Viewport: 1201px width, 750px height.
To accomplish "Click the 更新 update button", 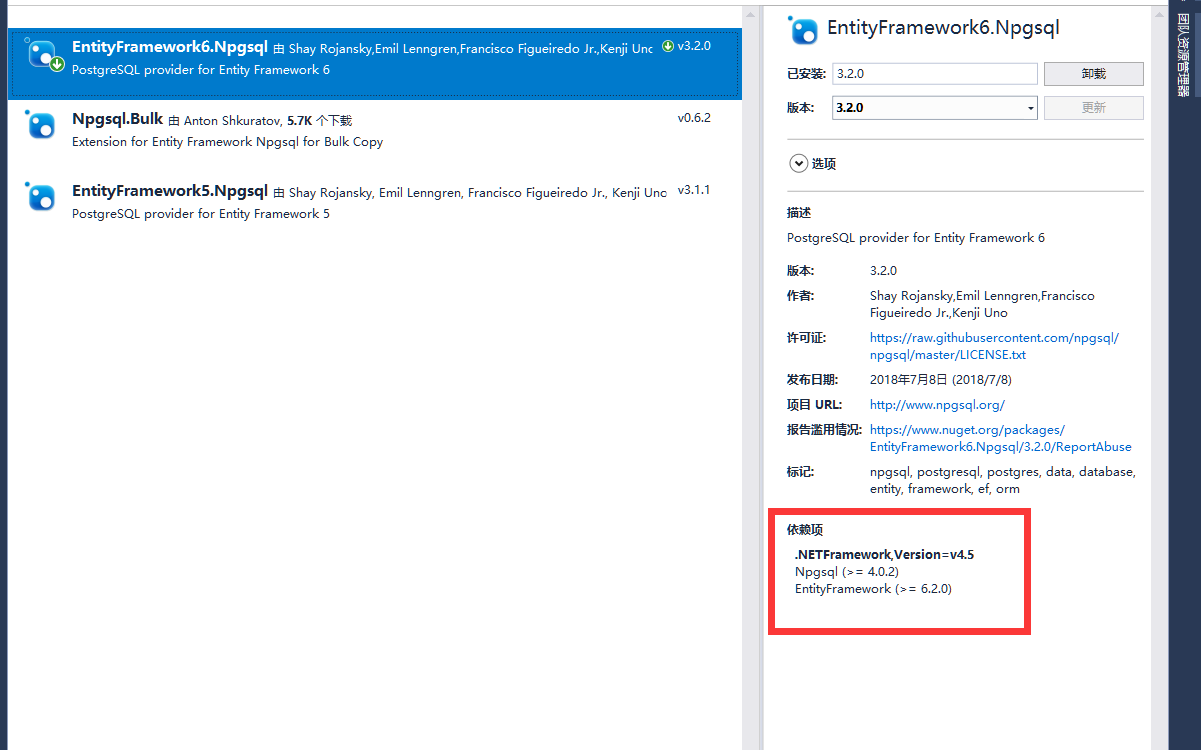I will [x=1093, y=107].
